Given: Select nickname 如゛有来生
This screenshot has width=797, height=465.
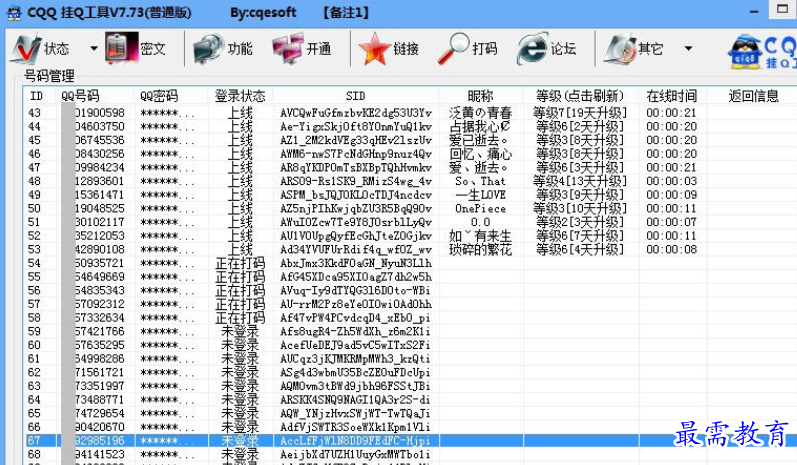Looking at the screenshot, I should coord(480,236).
